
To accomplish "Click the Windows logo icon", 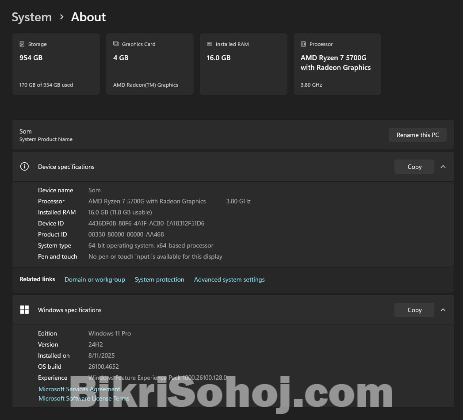I will (x=24, y=310).
